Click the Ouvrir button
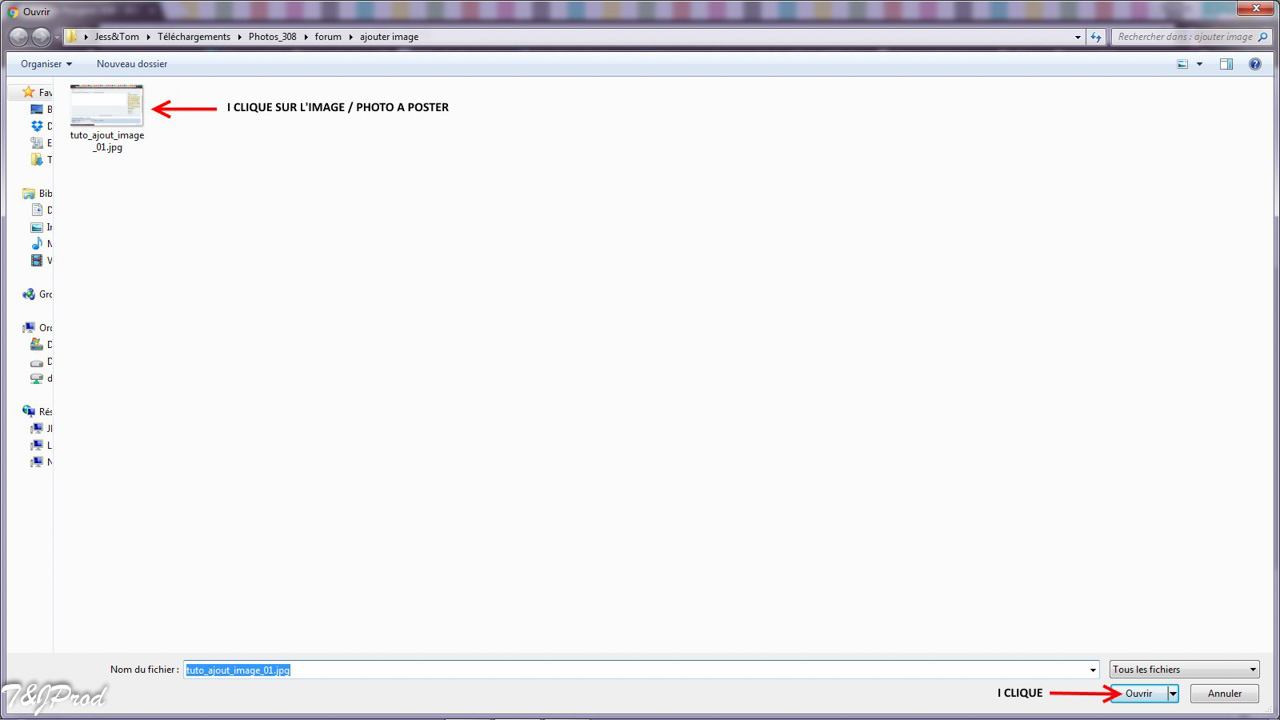 tap(1138, 693)
